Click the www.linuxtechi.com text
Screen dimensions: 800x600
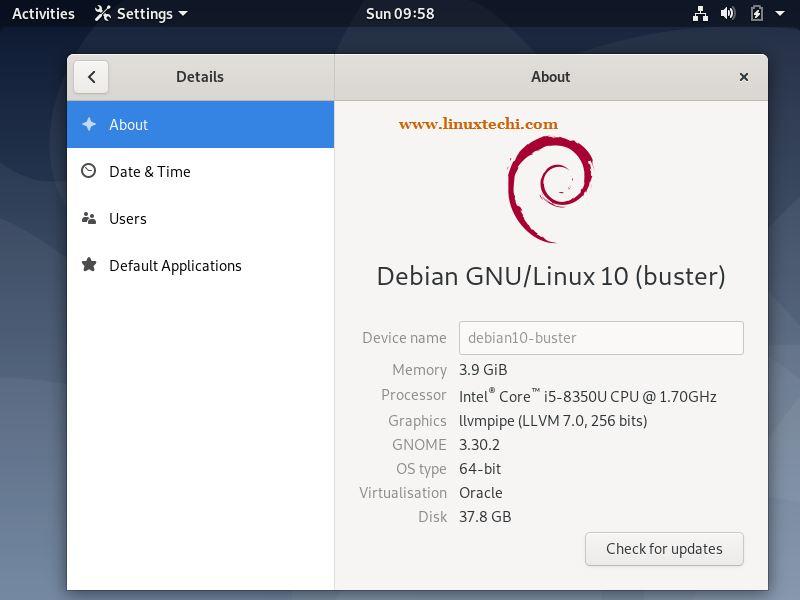click(479, 123)
